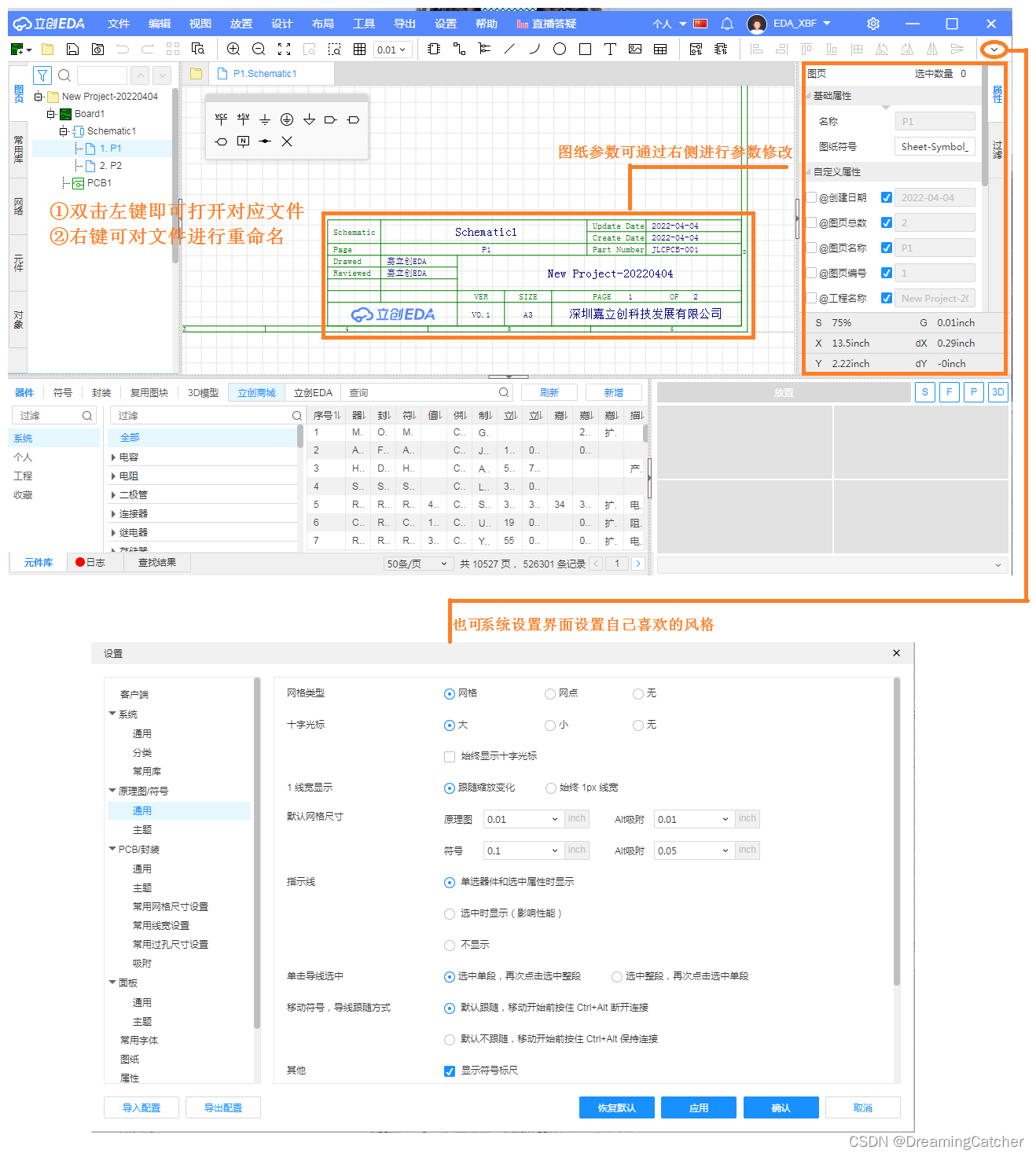This screenshot has height=1157, width=1036.
Task: Expand the 电容 category in library
Action: tap(113, 457)
